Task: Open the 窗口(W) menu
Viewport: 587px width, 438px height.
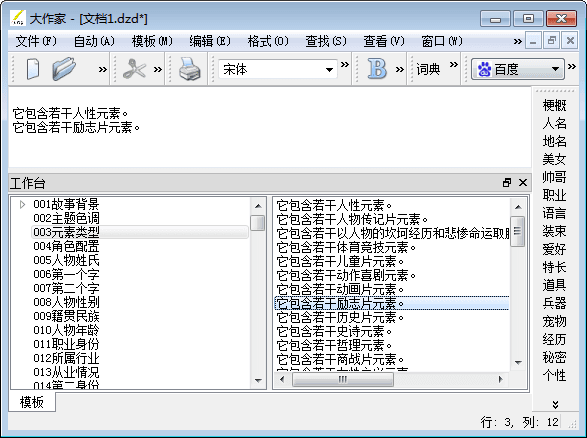Action: click(x=442, y=41)
